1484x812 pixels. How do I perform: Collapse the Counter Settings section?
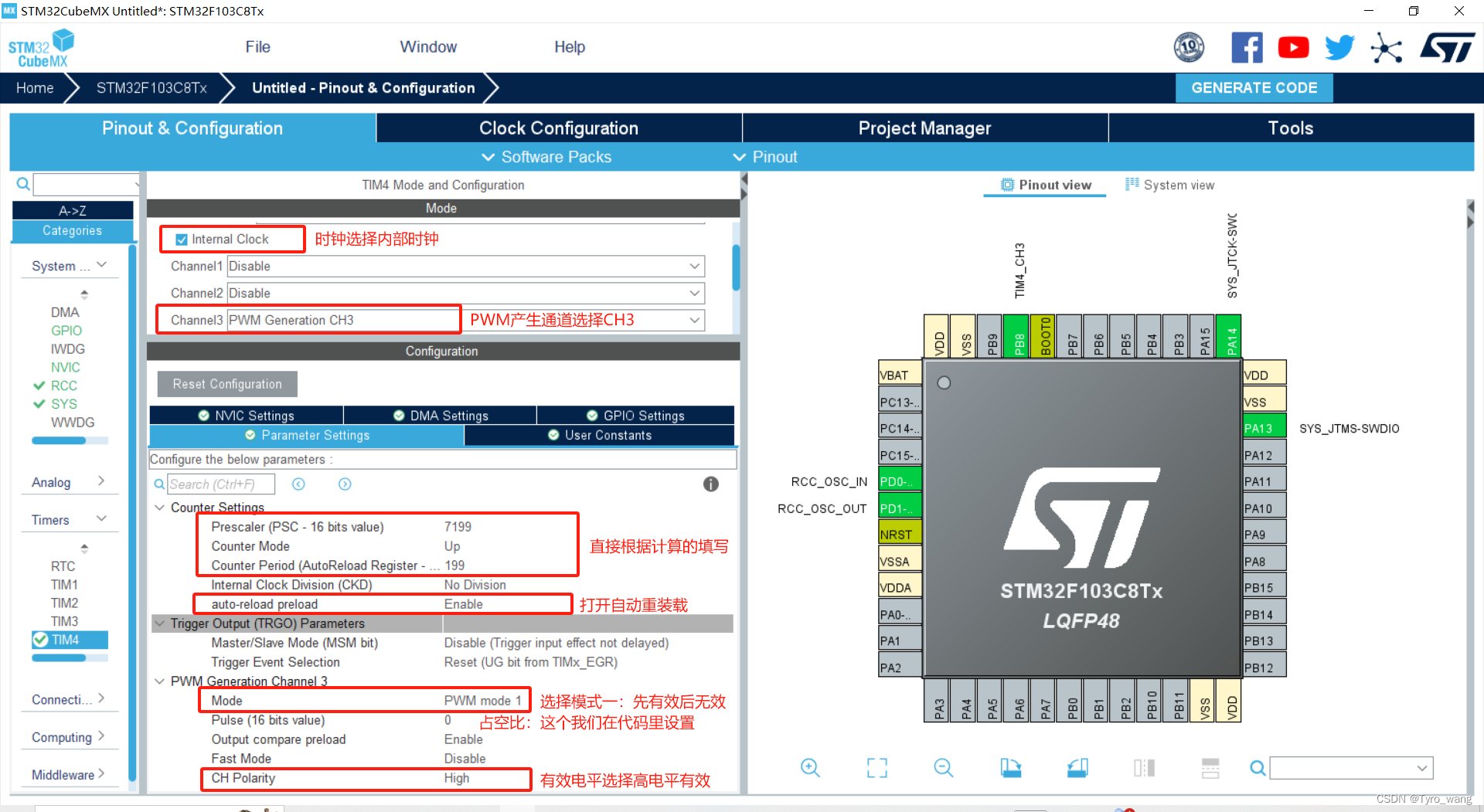160,508
